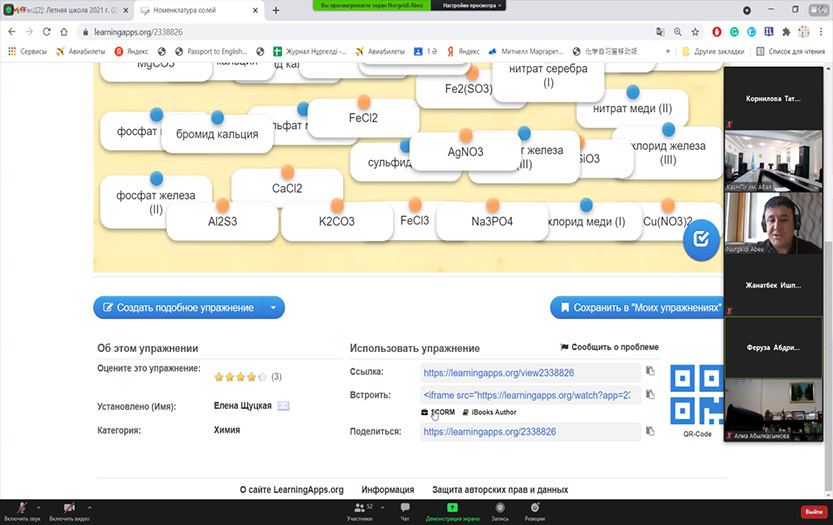833x525 pixels.
Task: Copy the Ссылка URL with copy icon
Action: tap(650, 372)
